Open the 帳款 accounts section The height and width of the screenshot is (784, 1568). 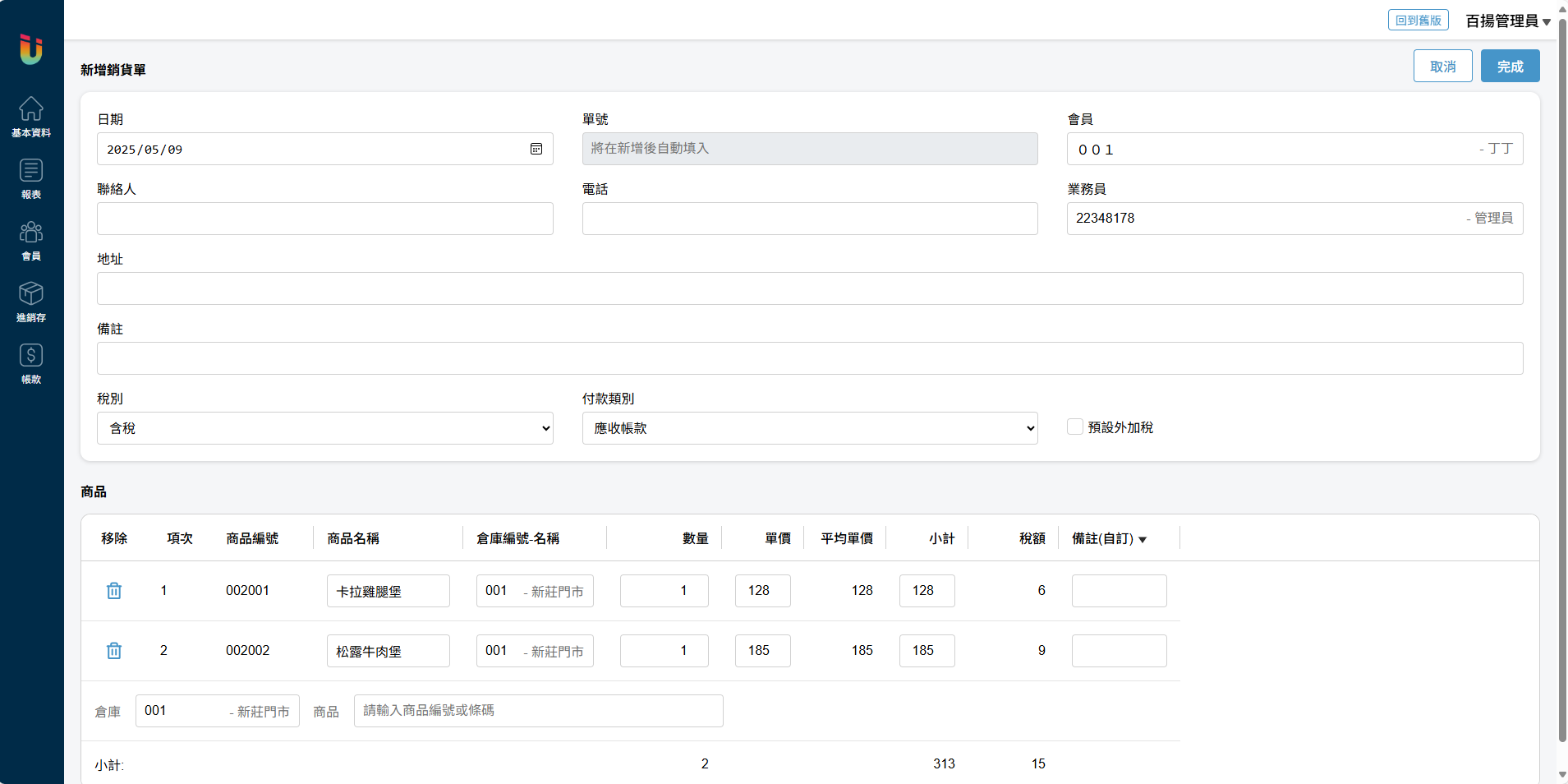pos(31,363)
